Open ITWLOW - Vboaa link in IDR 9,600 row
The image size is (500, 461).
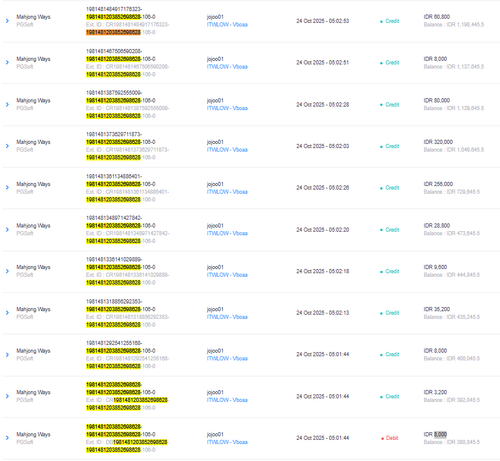click(x=227, y=275)
